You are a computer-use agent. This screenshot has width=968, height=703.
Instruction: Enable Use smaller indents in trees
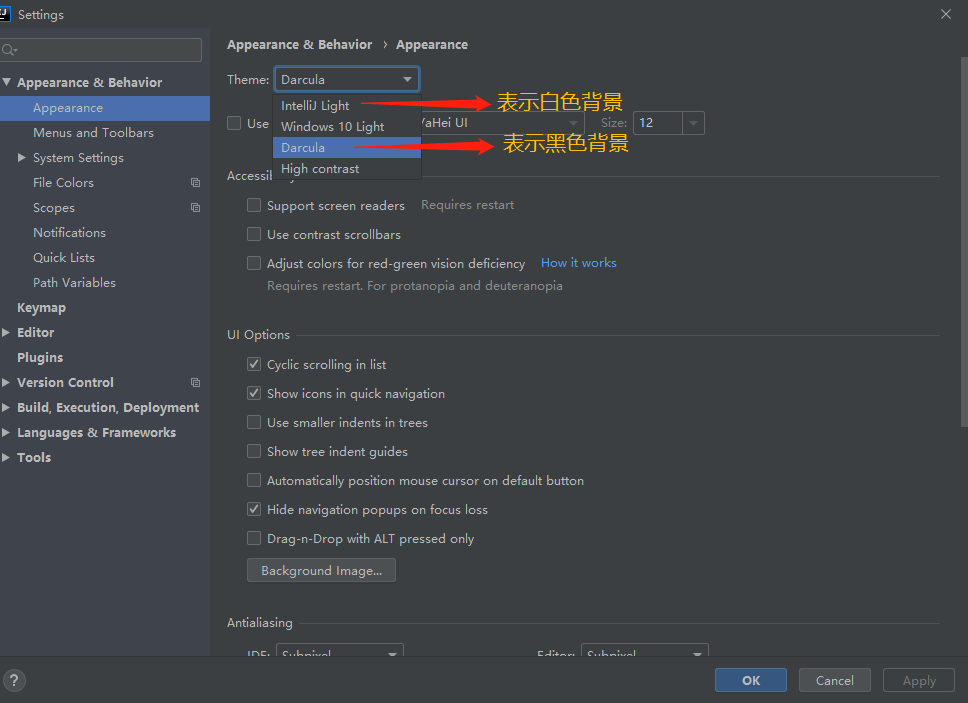pos(254,422)
